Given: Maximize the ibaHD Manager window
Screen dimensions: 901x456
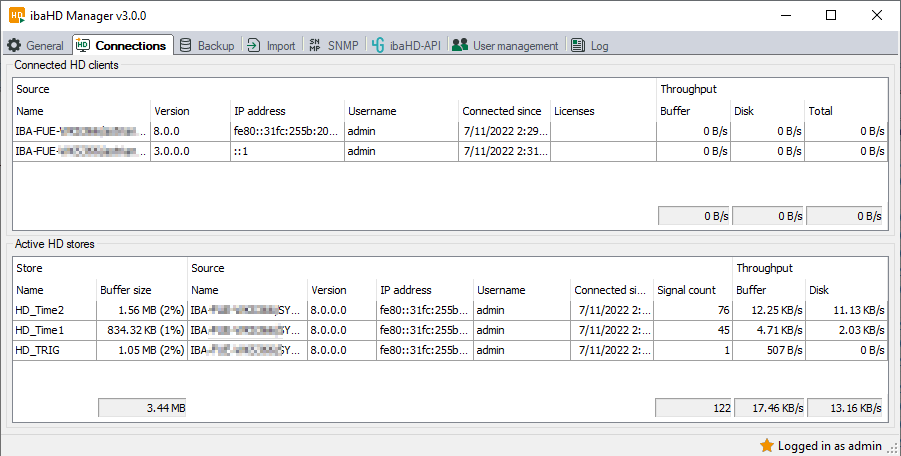Looking at the screenshot, I should 831,15.
